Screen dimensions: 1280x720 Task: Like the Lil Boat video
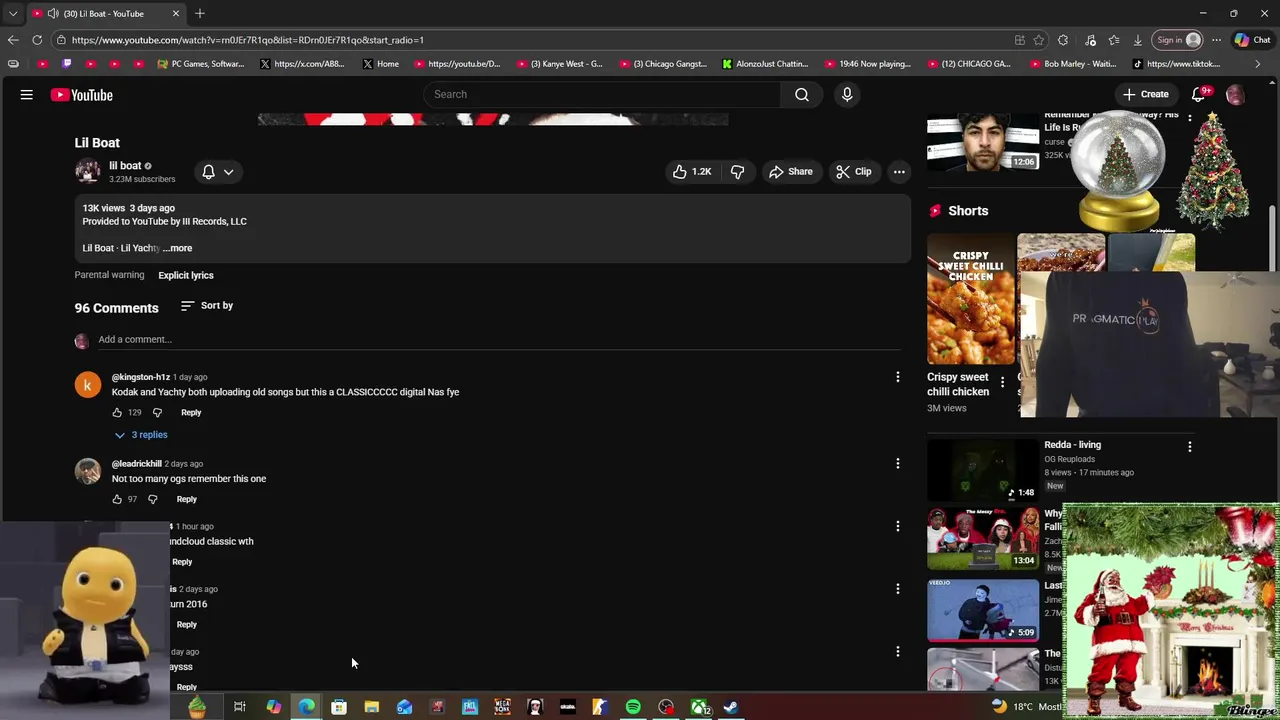692,172
